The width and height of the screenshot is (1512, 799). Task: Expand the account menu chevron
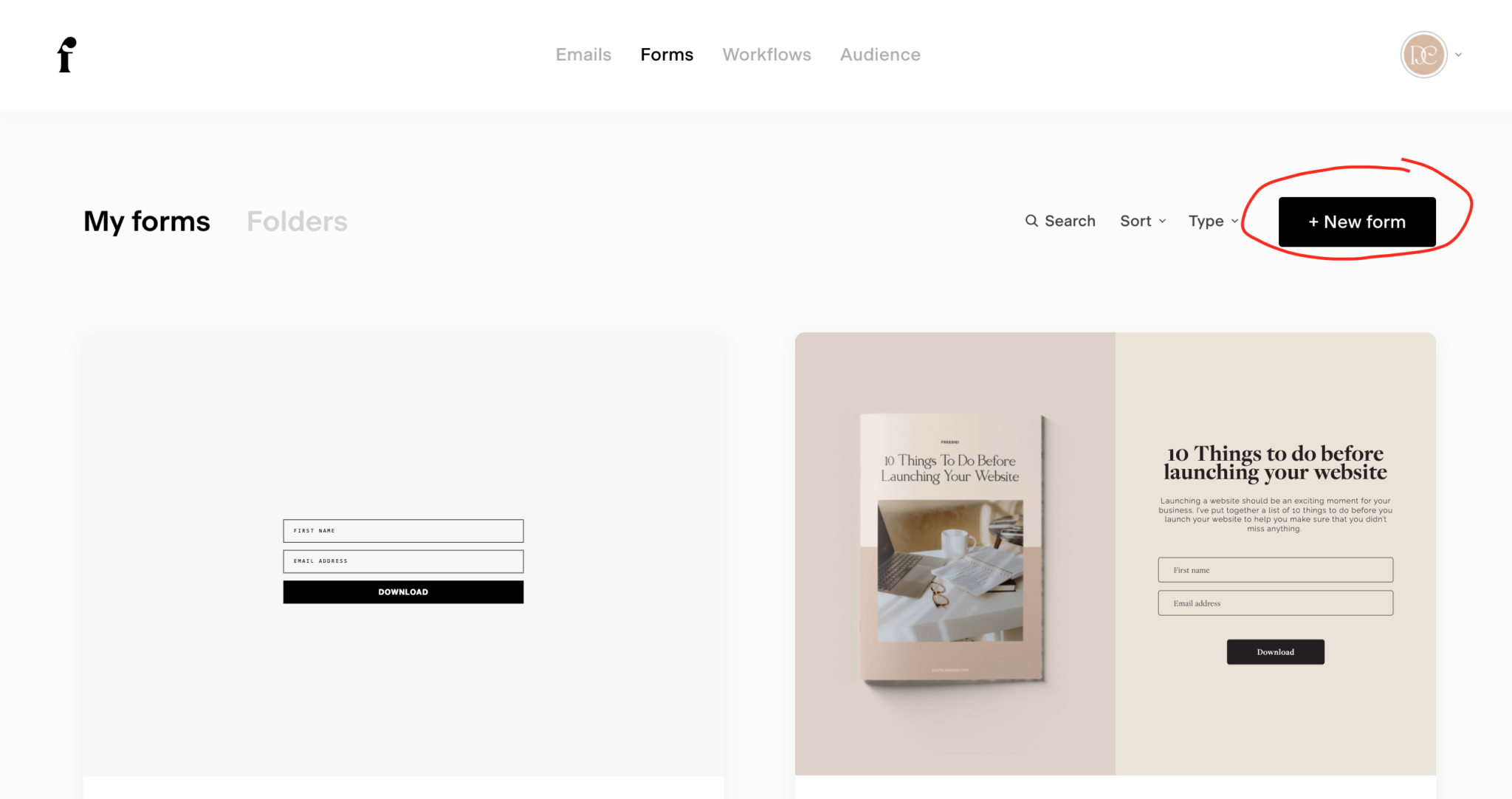tap(1459, 54)
